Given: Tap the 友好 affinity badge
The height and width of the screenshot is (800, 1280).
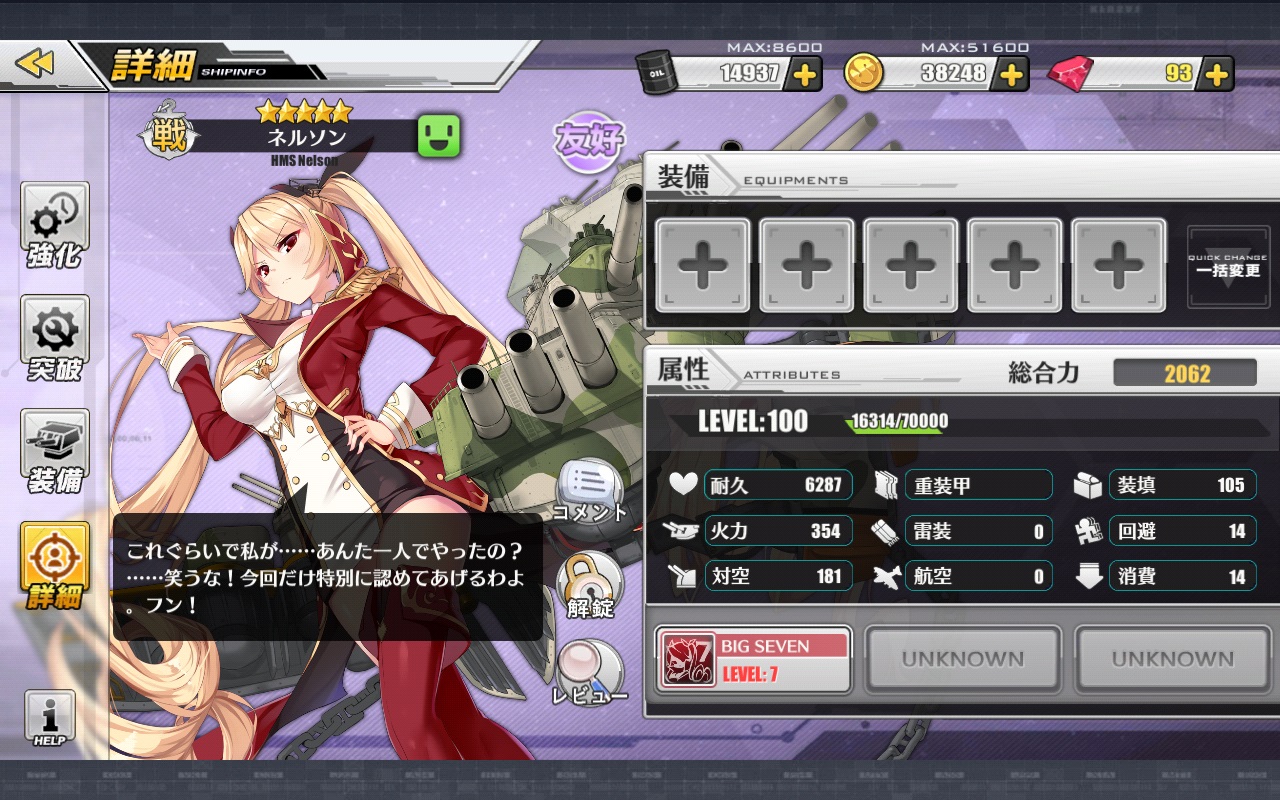Looking at the screenshot, I should click(x=590, y=142).
